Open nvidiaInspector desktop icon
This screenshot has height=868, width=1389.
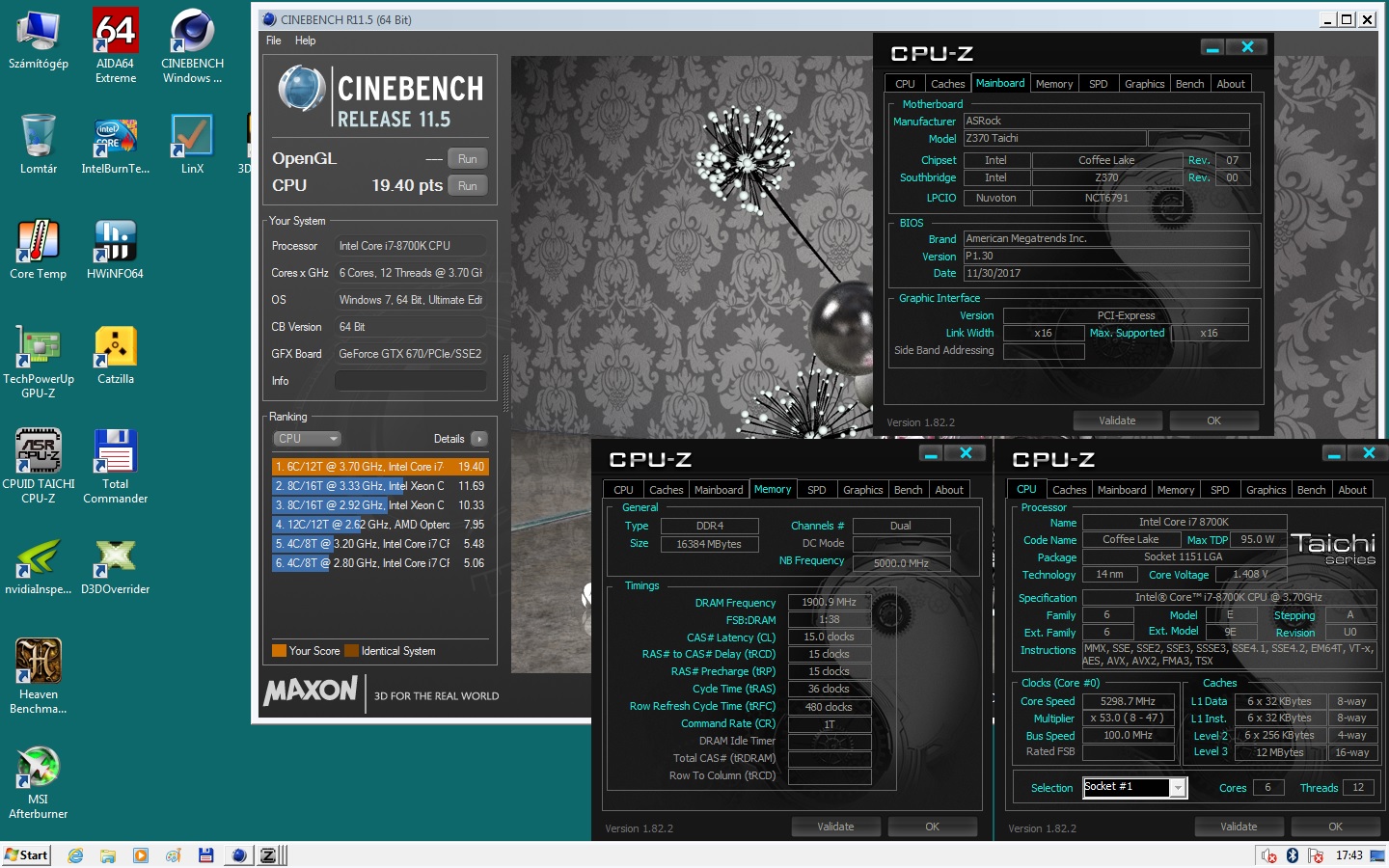coord(39,565)
